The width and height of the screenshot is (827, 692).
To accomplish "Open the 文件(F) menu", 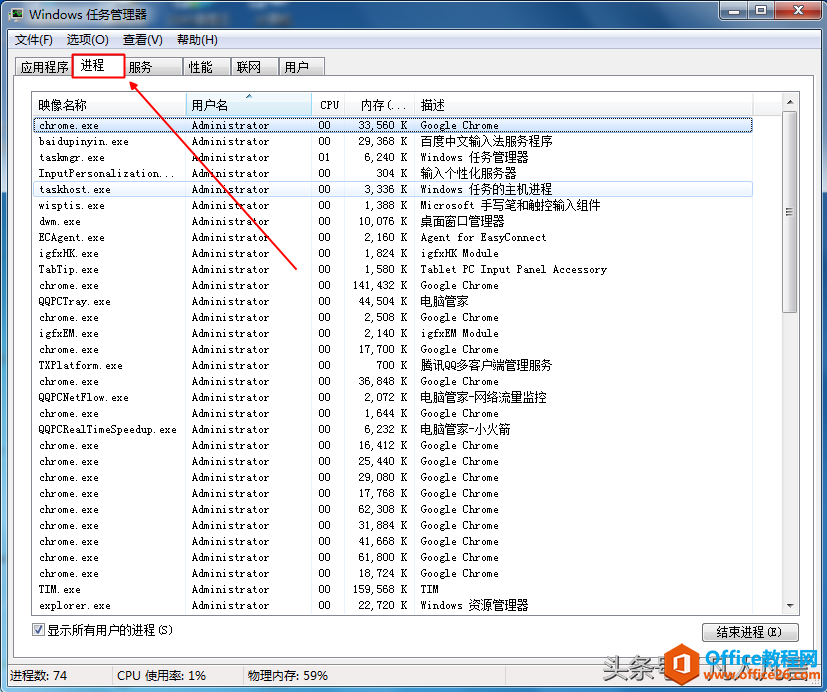I will tap(33, 40).
